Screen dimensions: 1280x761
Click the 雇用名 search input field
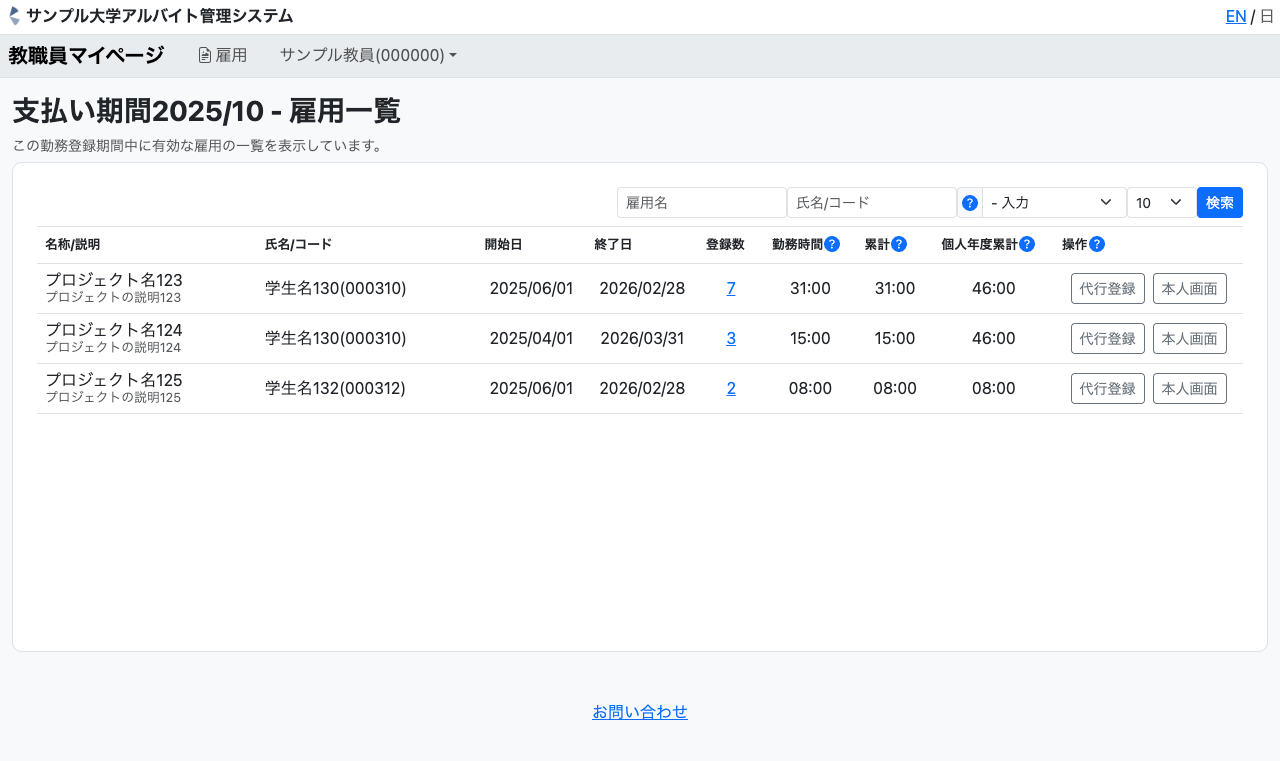tap(701, 203)
